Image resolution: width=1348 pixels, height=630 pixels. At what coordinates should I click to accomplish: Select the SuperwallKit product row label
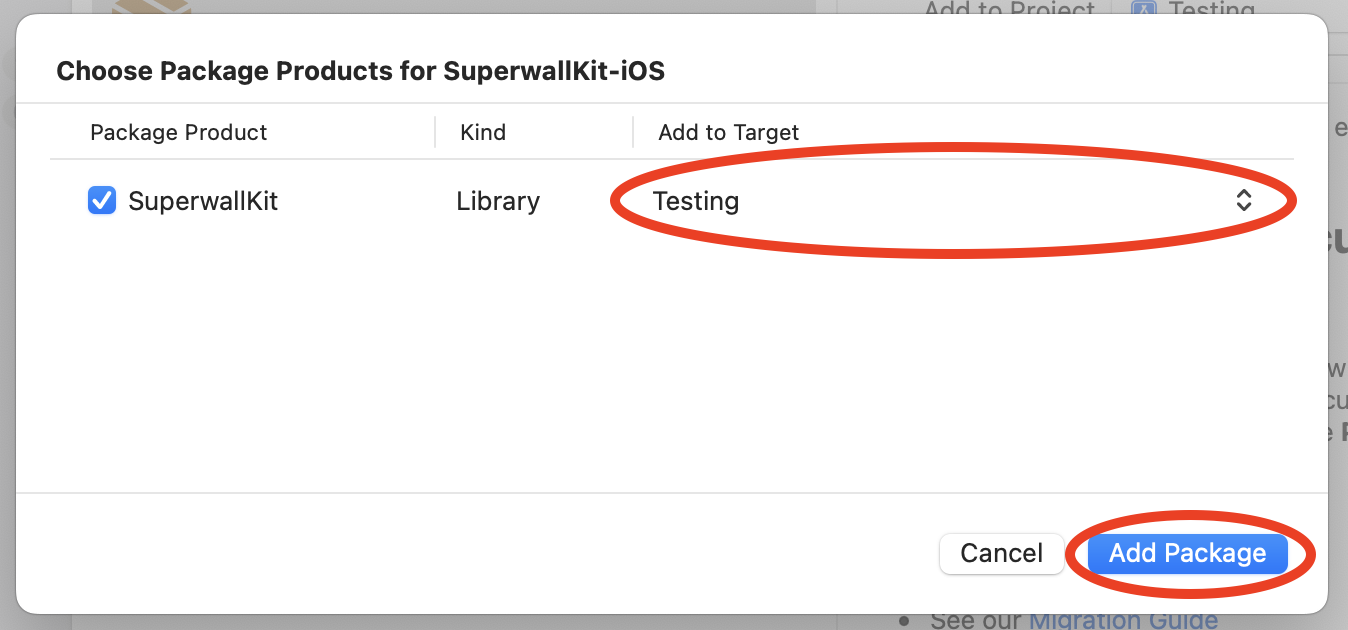pos(203,201)
